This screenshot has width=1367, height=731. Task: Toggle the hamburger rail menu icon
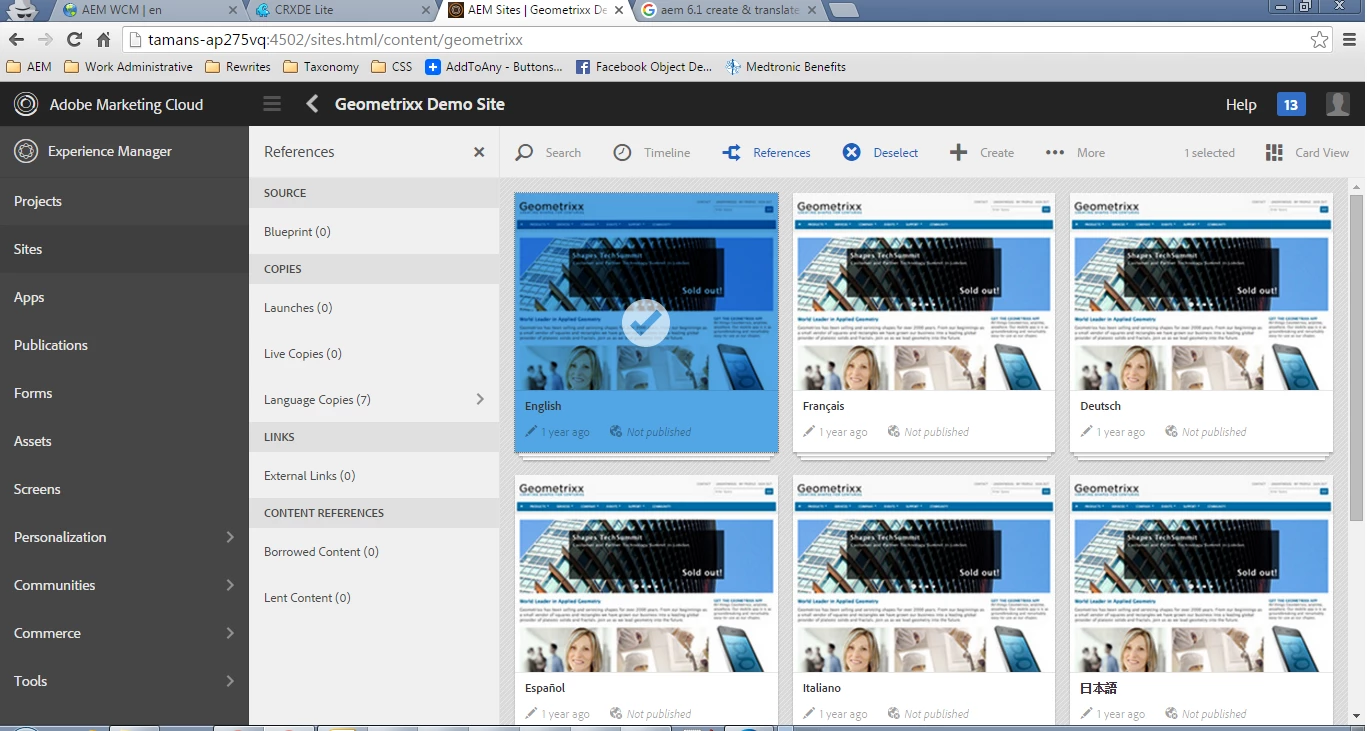272,104
